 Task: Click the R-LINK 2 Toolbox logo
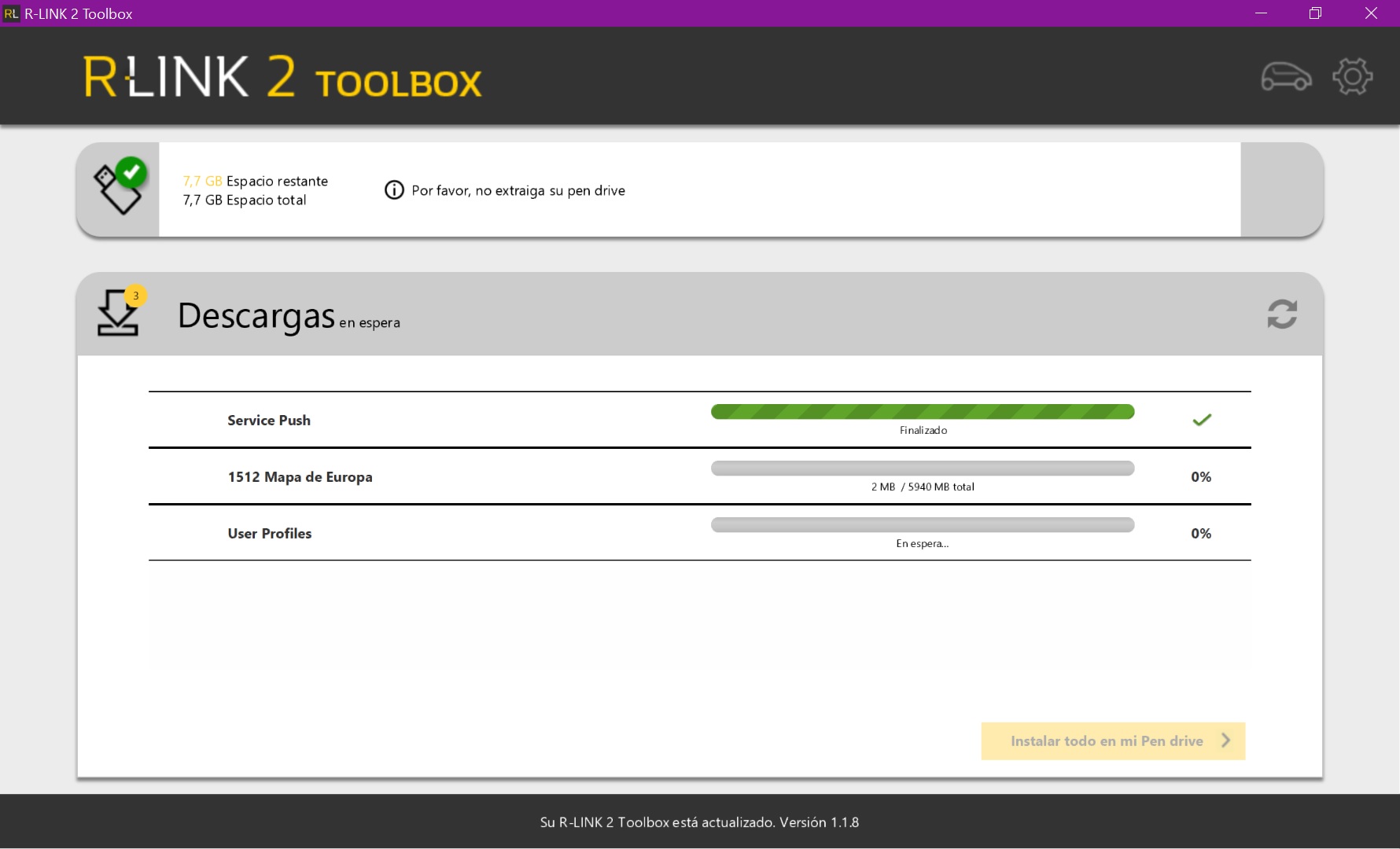click(x=282, y=77)
